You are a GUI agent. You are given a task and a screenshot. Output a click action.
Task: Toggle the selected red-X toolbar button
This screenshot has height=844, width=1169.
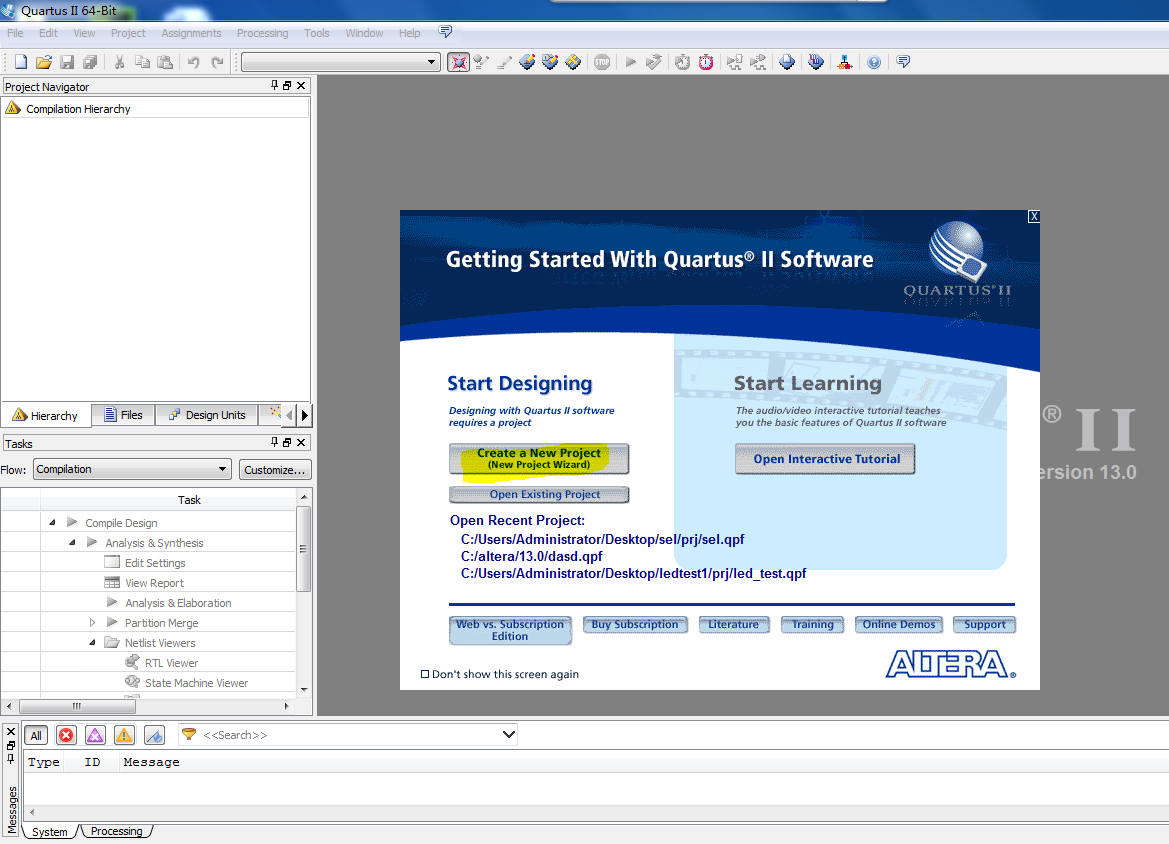pos(459,62)
